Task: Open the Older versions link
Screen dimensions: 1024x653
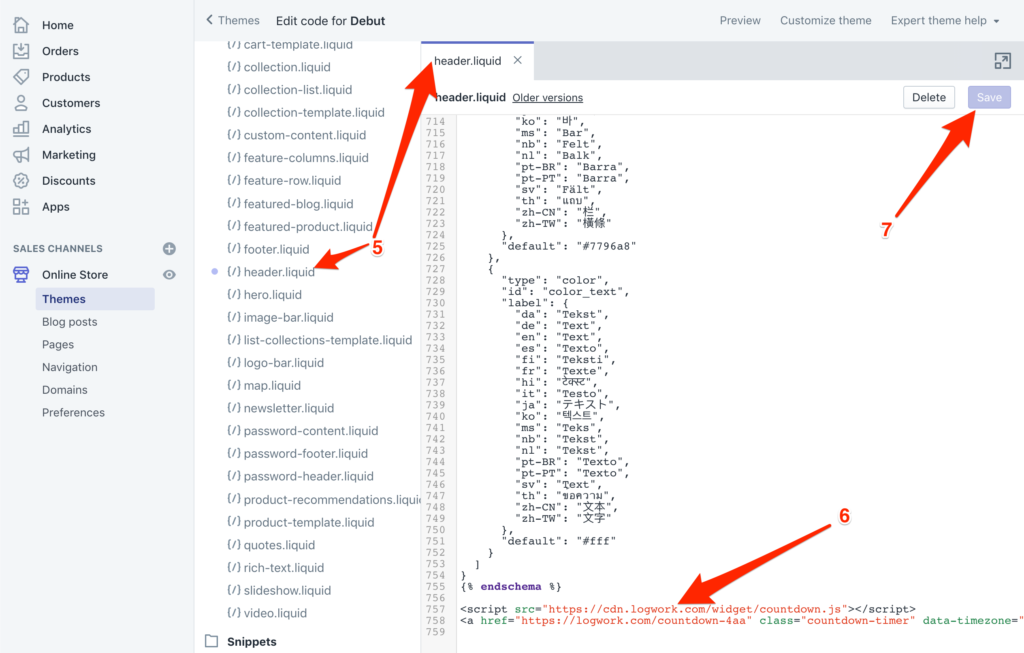Action: (547, 98)
